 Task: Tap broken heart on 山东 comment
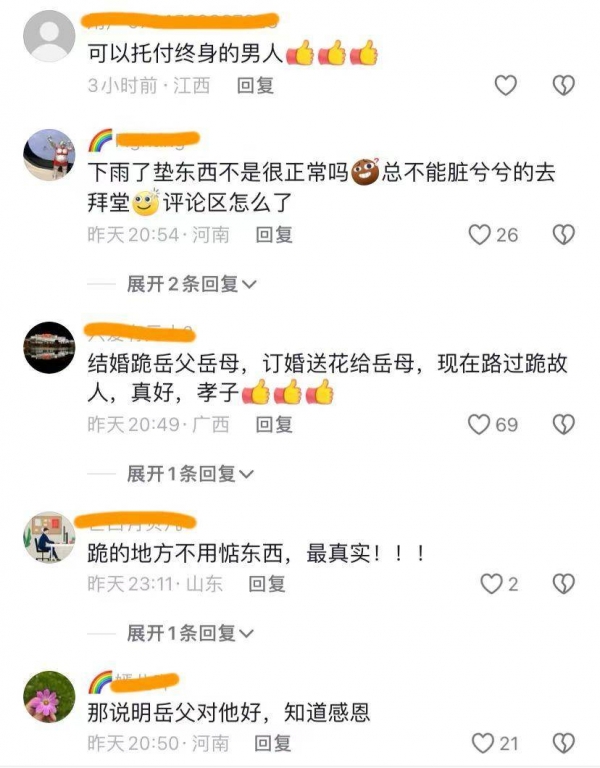tap(563, 584)
